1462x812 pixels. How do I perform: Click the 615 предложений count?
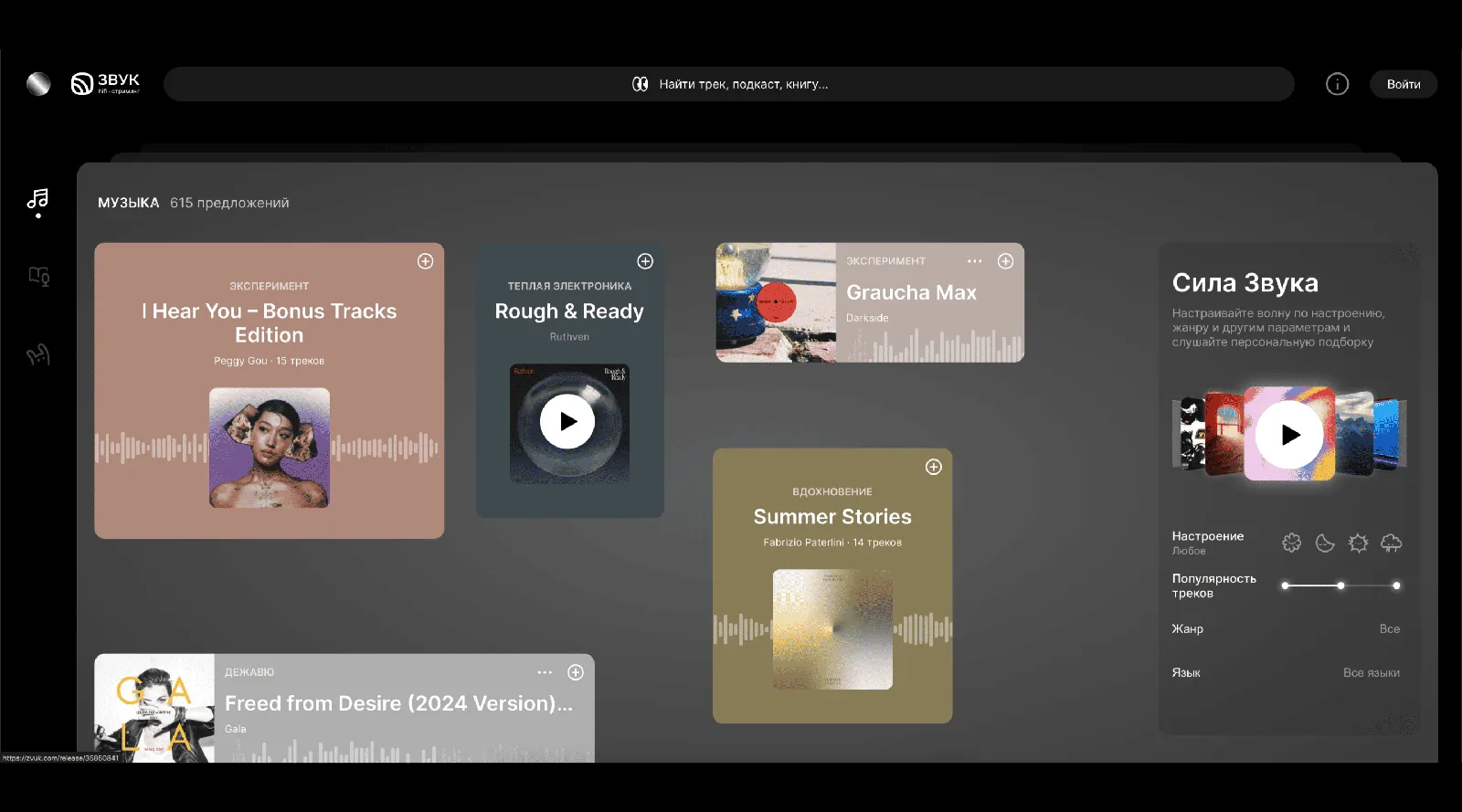click(x=229, y=203)
